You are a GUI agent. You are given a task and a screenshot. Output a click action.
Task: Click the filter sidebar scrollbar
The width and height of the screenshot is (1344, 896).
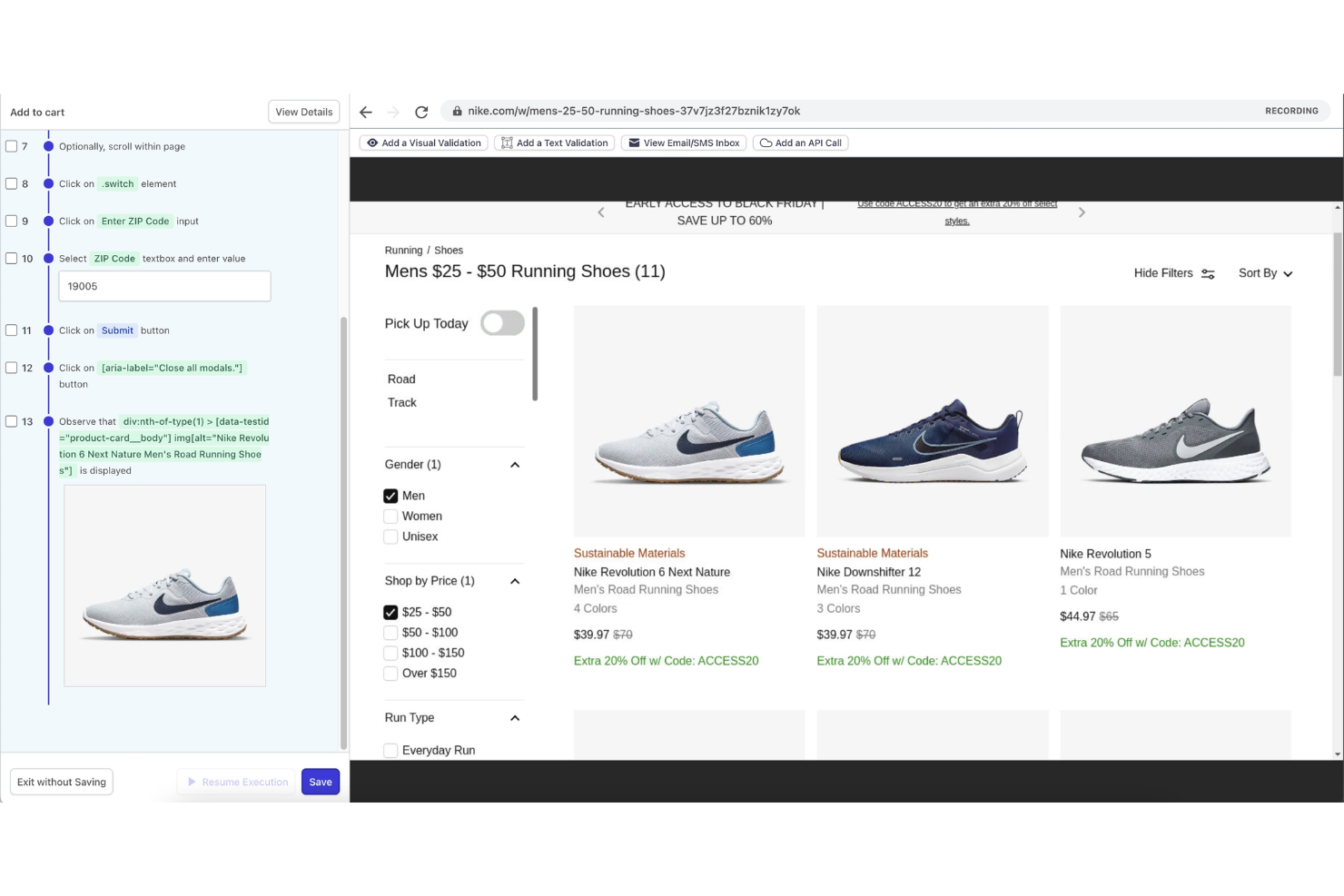tap(535, 354)
